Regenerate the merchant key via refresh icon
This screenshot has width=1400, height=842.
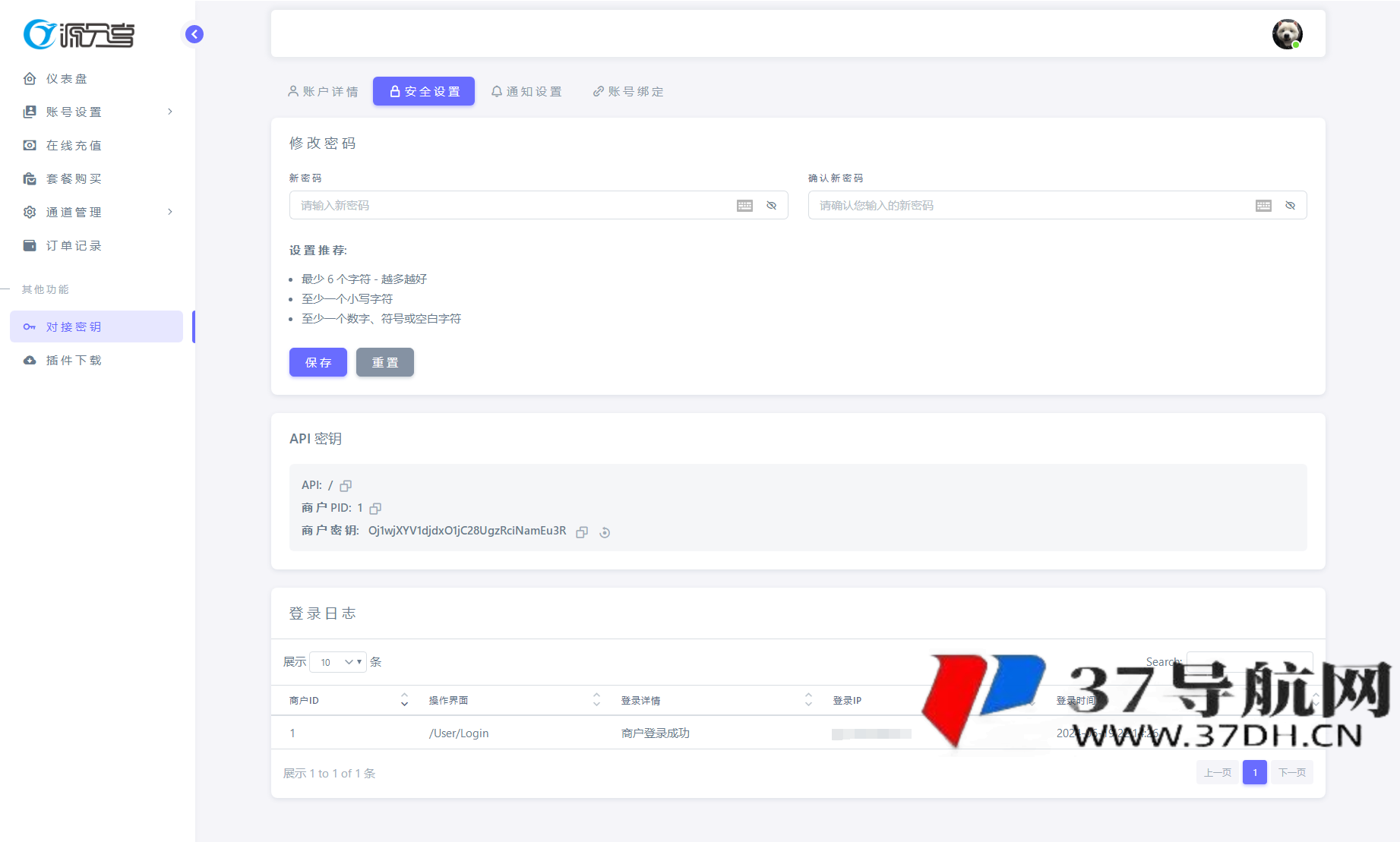[x=604, y=532]
